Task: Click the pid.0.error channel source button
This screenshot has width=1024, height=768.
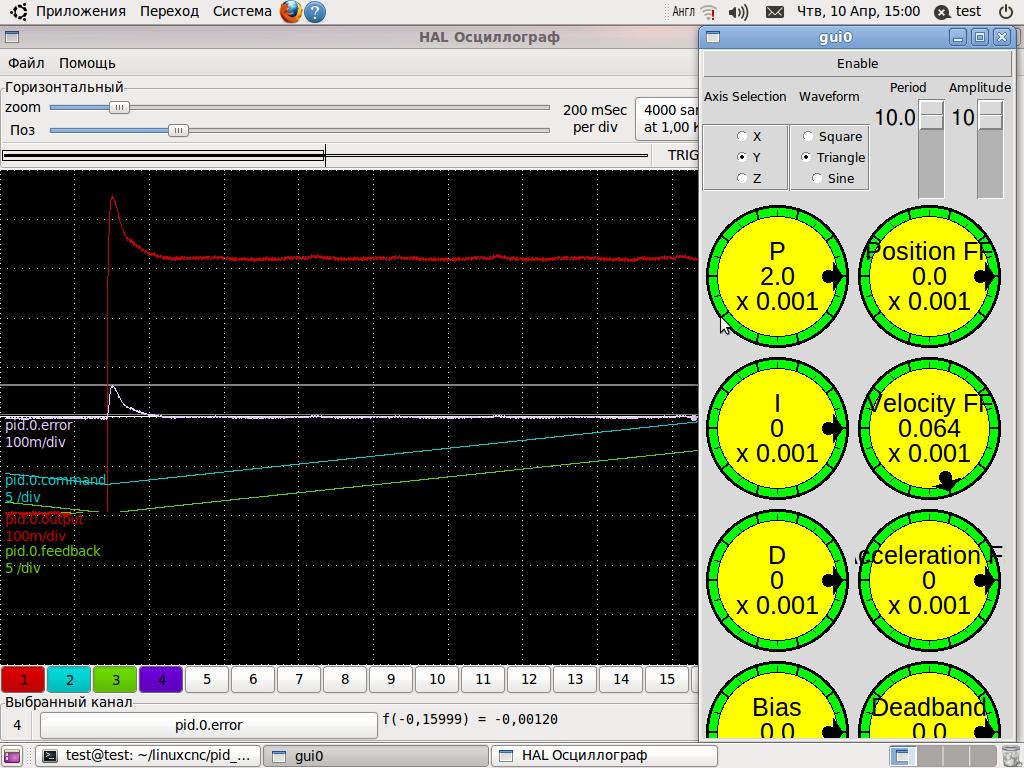Action: coord(208,725)
